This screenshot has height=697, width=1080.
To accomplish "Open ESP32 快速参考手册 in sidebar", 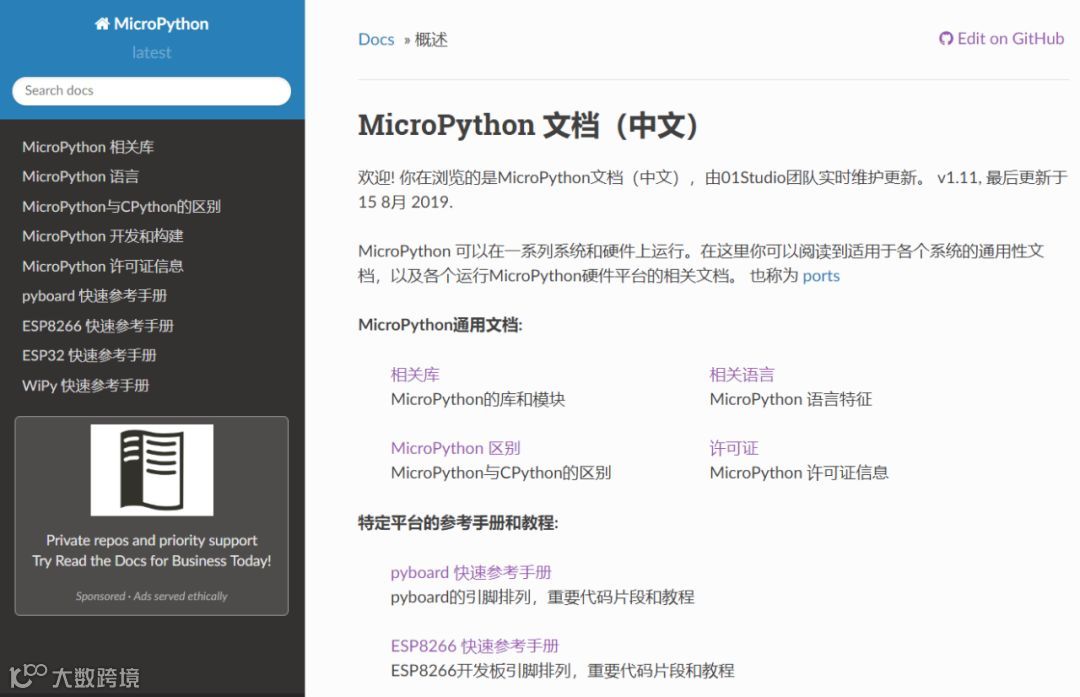I will coord(90,355).
